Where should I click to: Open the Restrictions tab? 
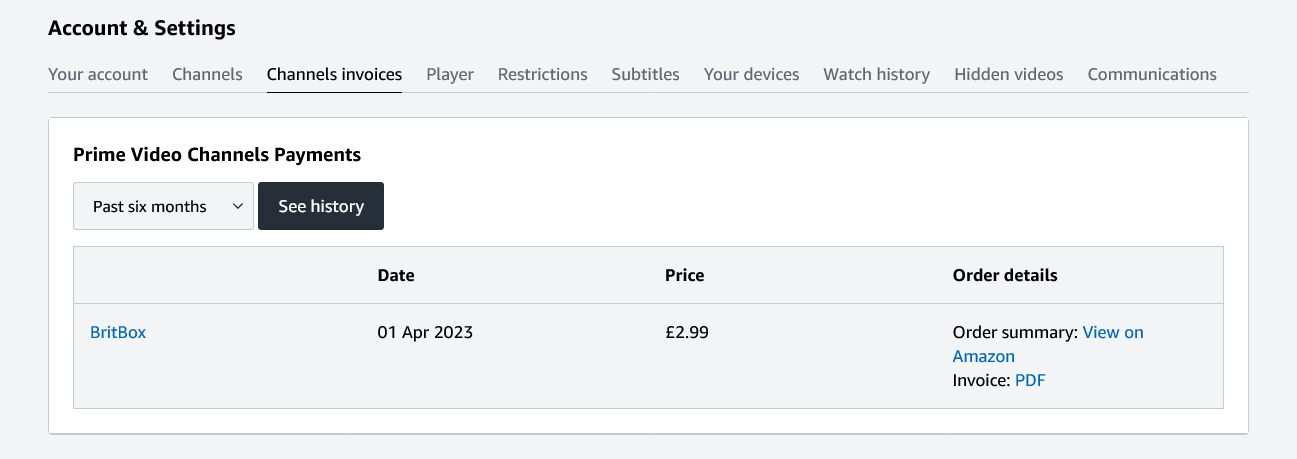(543, 74)
